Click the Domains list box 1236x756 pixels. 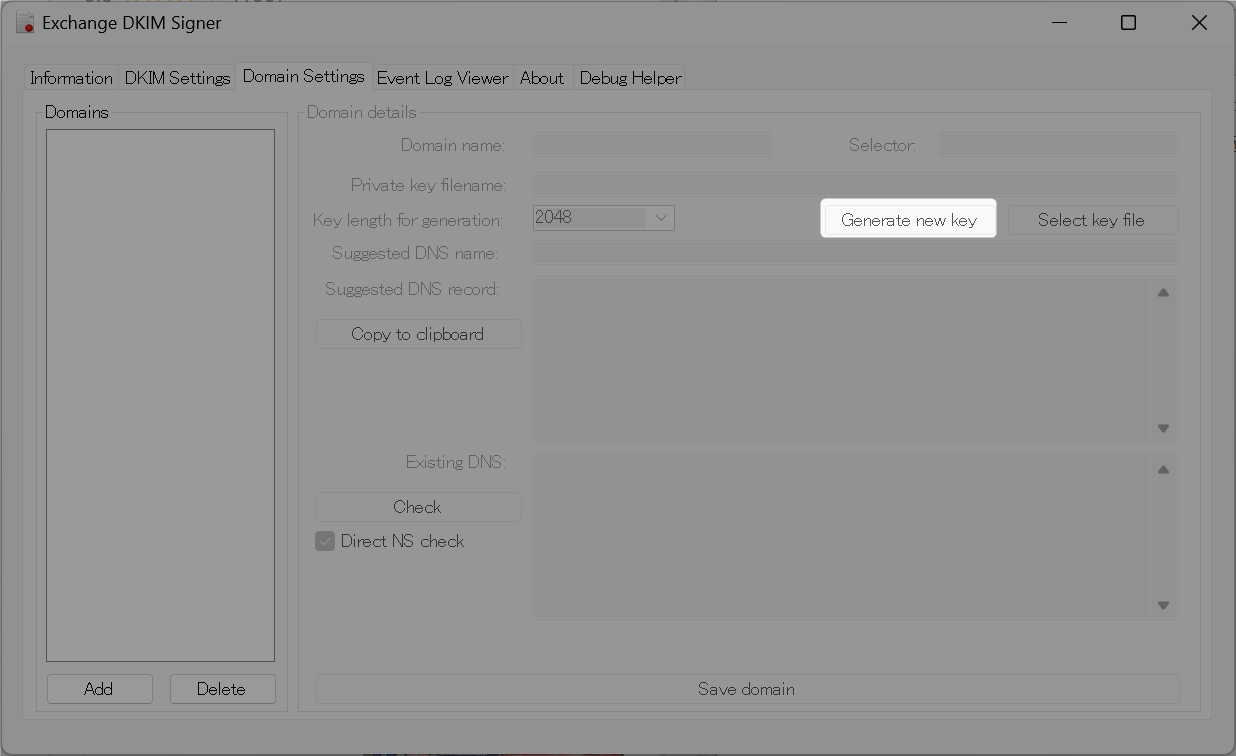(x=160, y=395)
